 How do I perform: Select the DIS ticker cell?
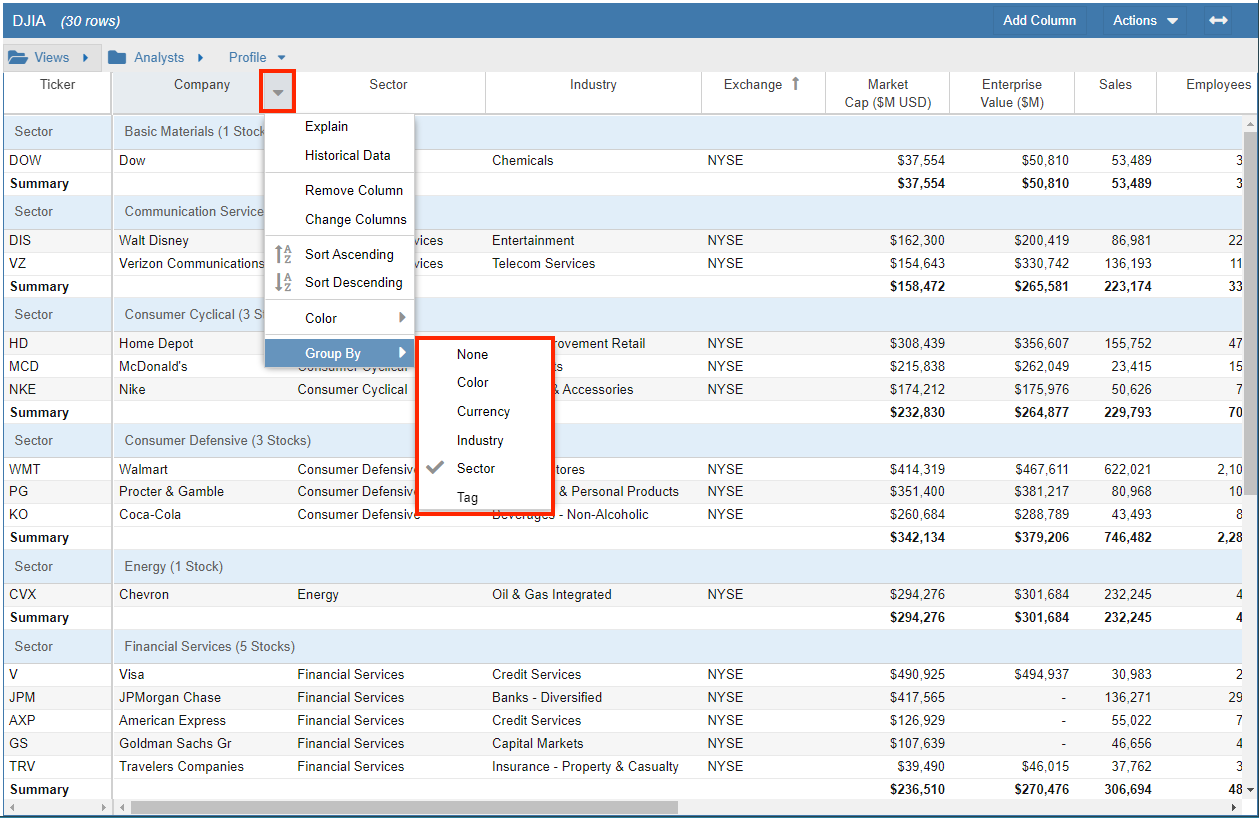click(x=58, y=240)
